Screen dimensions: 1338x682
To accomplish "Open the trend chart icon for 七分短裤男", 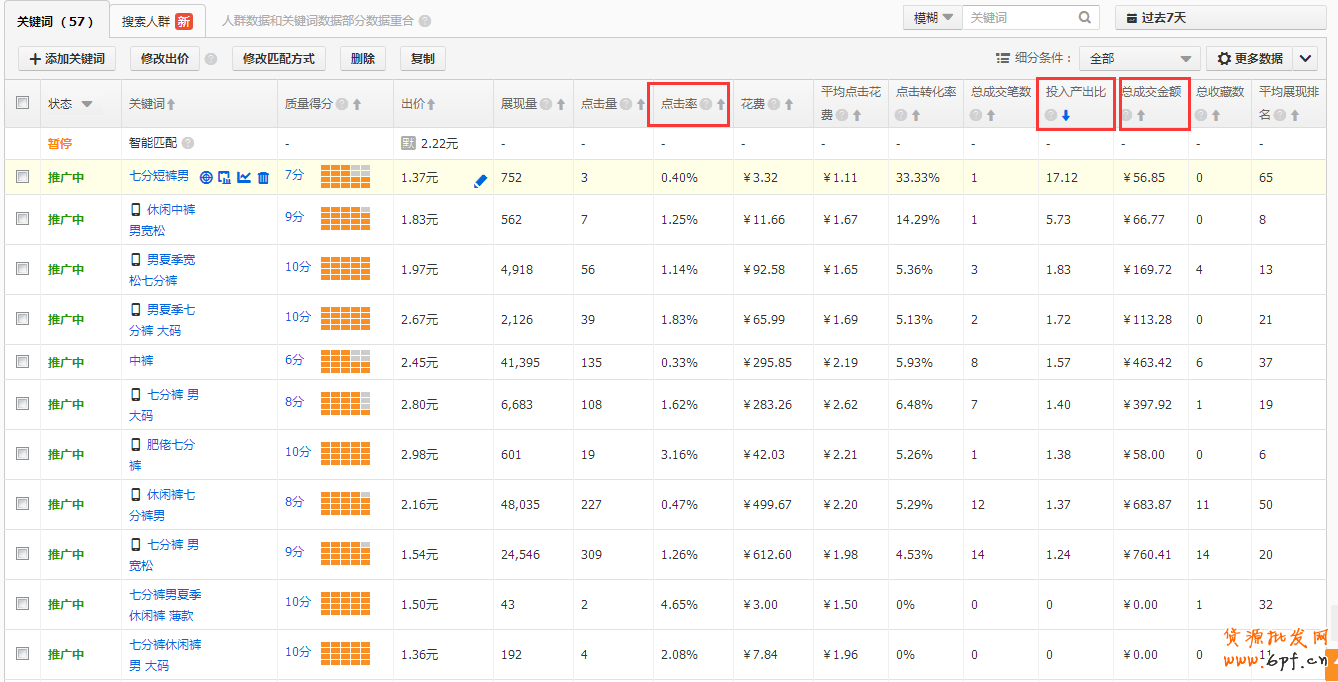I will 244,178.
